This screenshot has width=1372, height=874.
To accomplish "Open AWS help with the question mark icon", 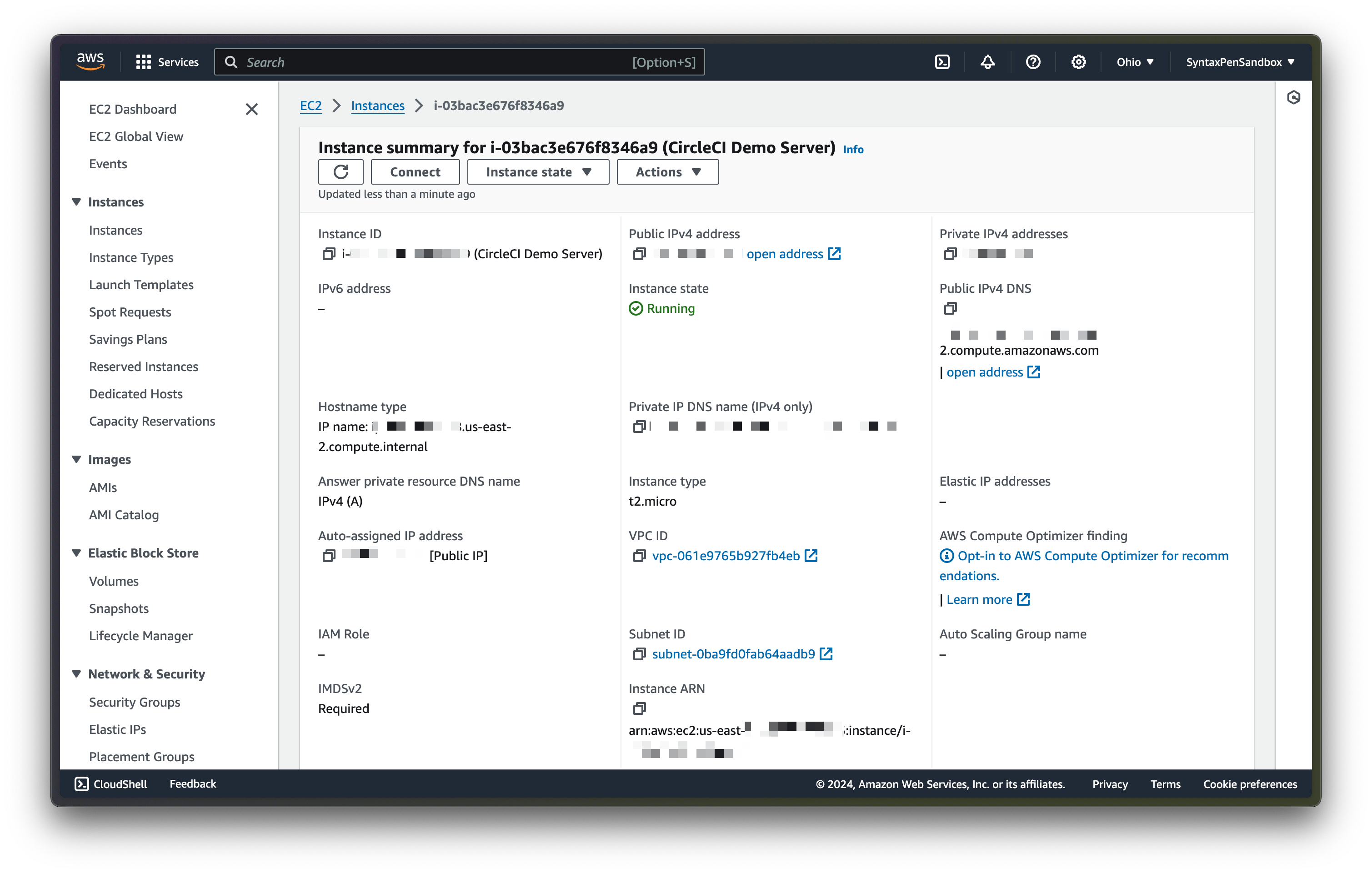I will 1033,61.
